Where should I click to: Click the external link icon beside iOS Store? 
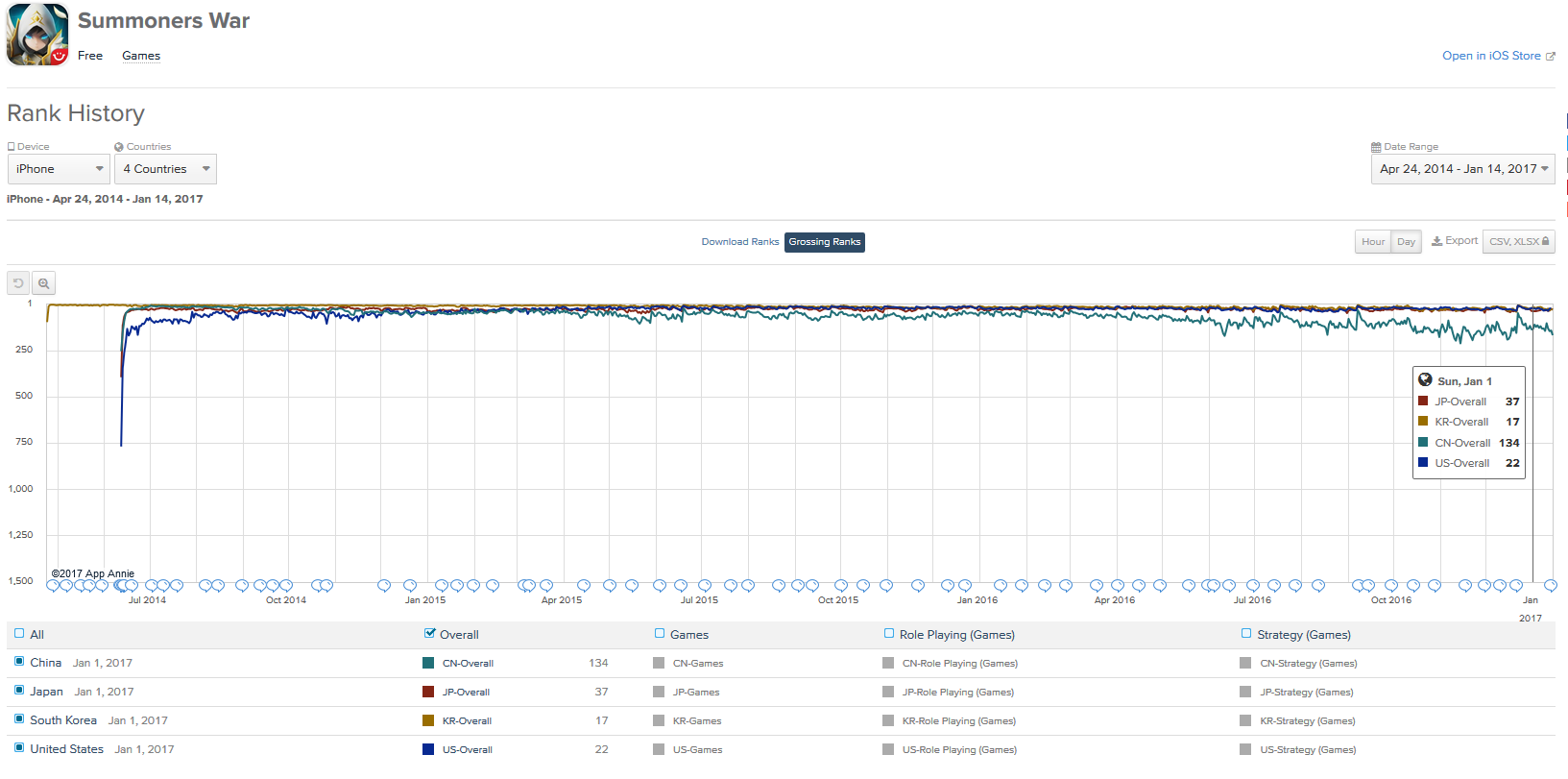(x=1550, y=57)
